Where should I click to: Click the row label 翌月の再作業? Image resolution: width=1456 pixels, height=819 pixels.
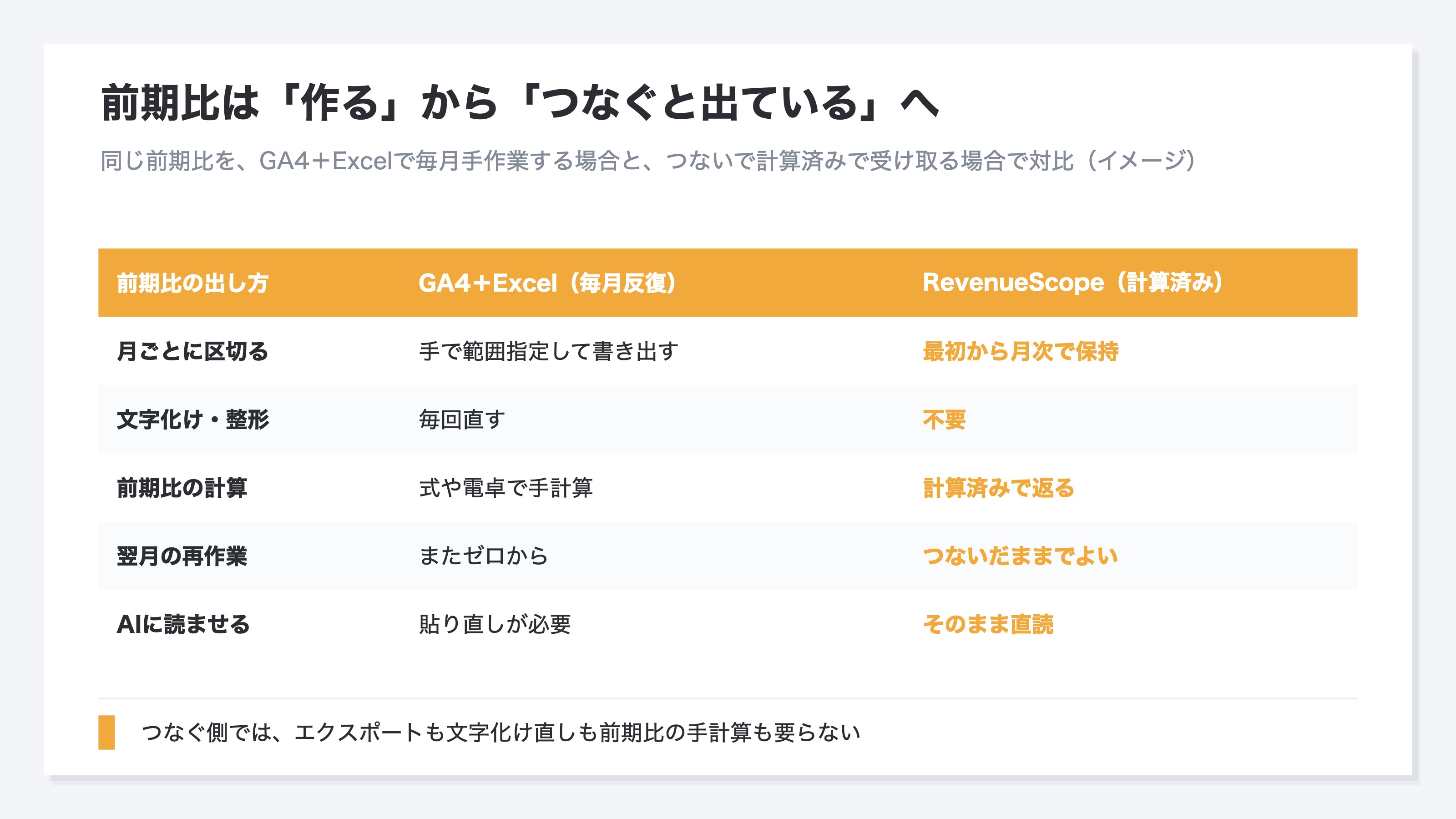point(182,556)
